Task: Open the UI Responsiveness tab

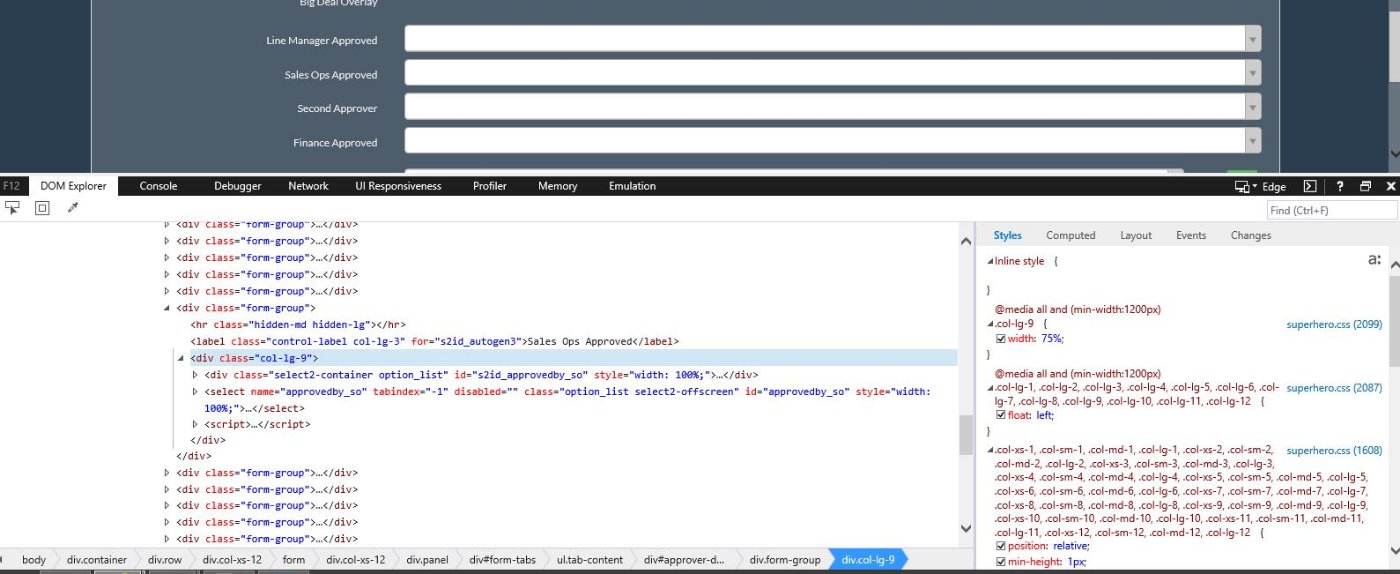Action: (398, 186)
